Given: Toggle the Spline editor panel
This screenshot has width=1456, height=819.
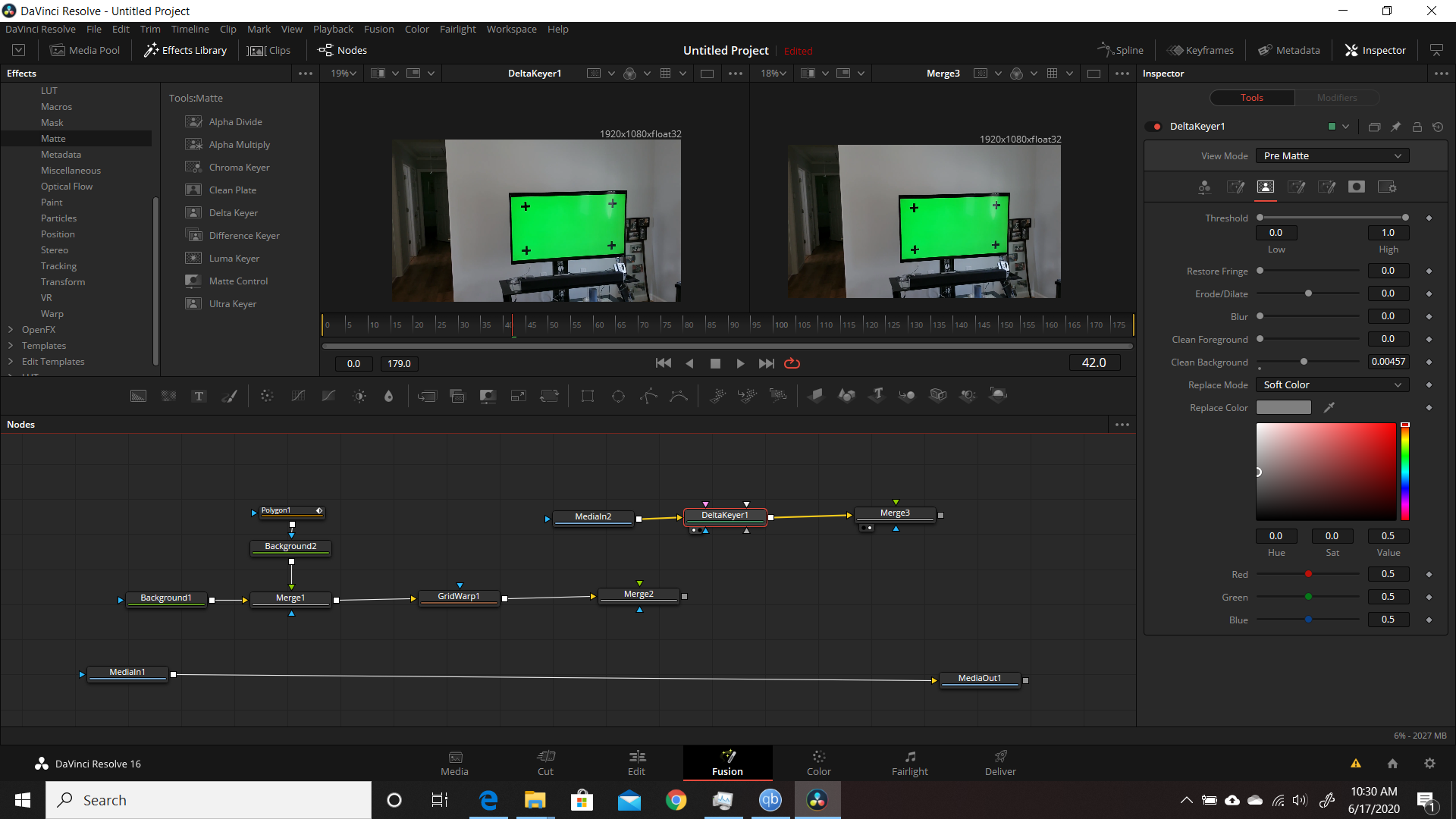Looking at the screenshot, I should tap(1120, 50).
